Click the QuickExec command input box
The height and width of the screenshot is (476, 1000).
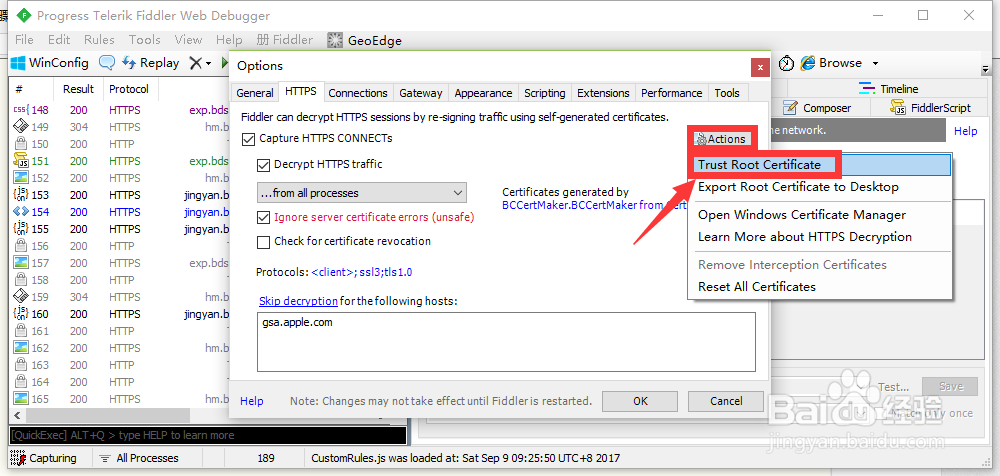pos(208,435)
